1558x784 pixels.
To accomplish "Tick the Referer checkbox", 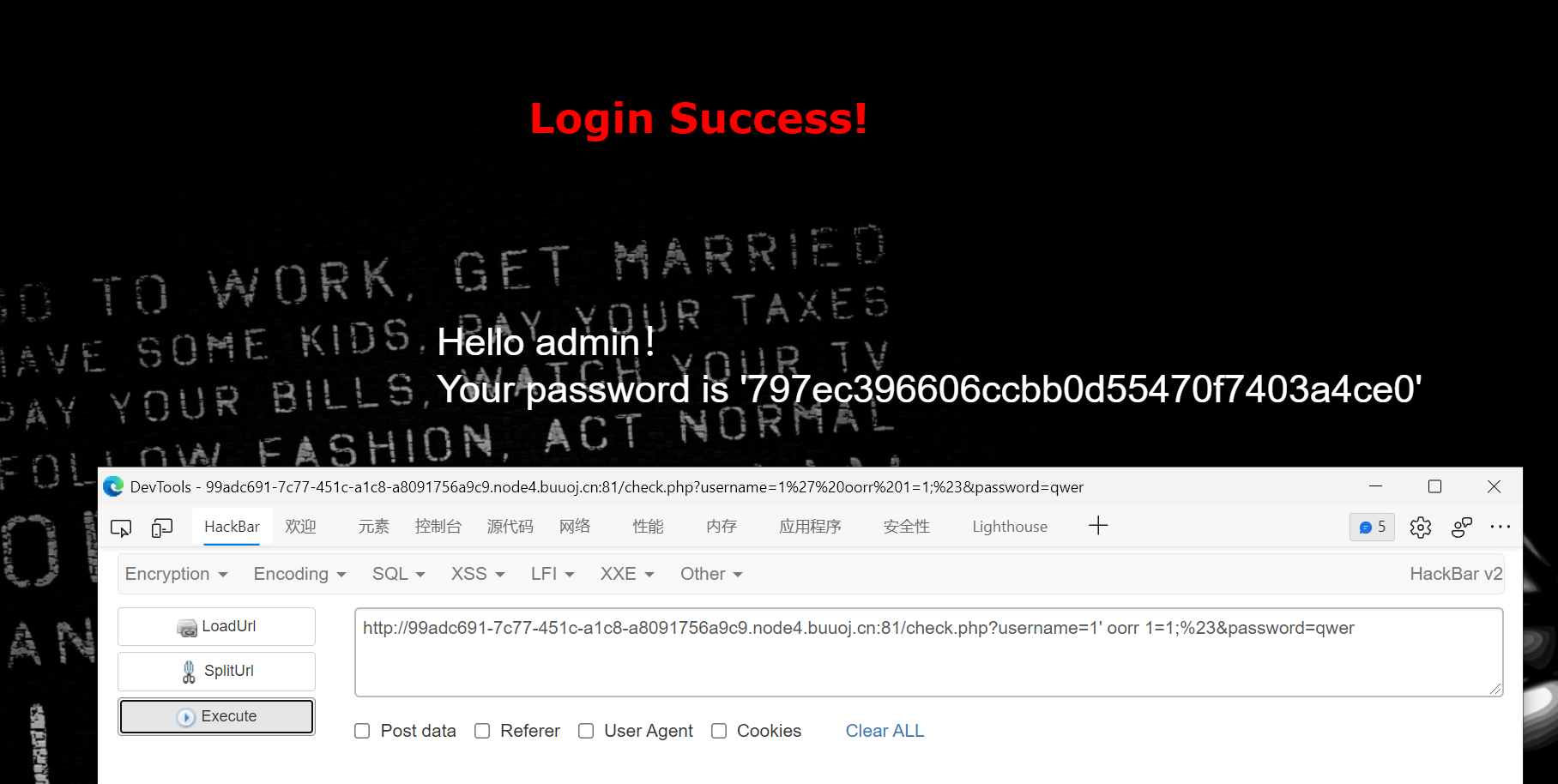I will (x=482, y=731).
